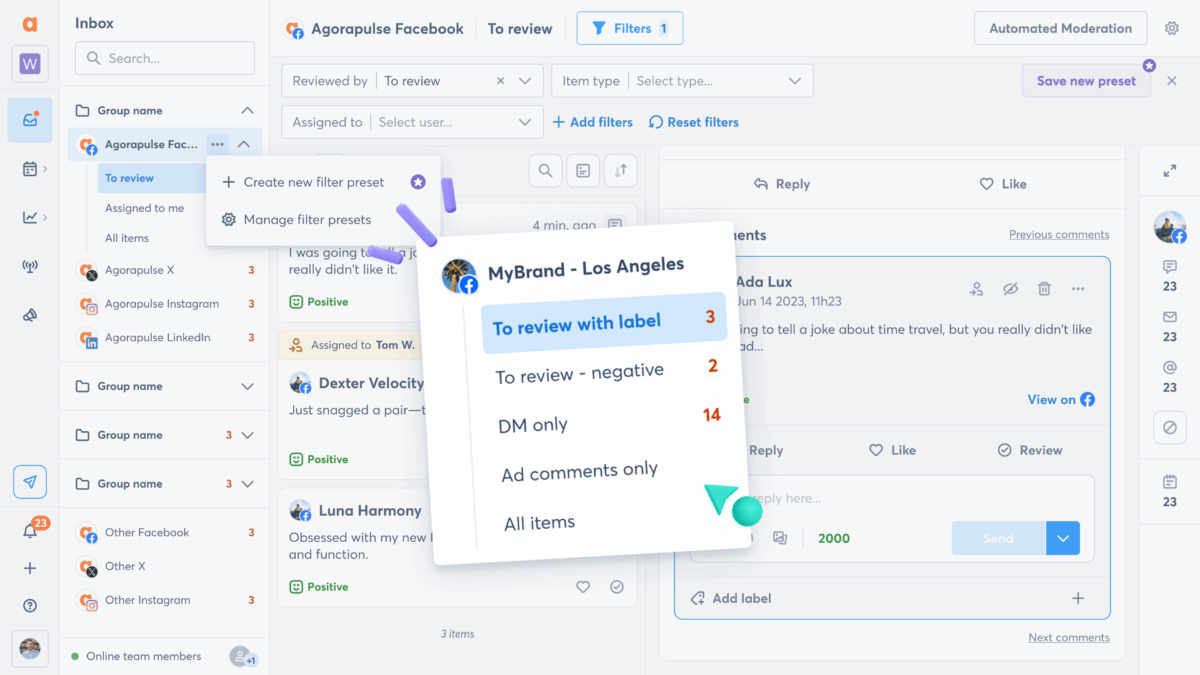The height and width of the screenshot is (675, 1200).
Task: Click the notifications bell icon
Action: click(x=30, y=531)
